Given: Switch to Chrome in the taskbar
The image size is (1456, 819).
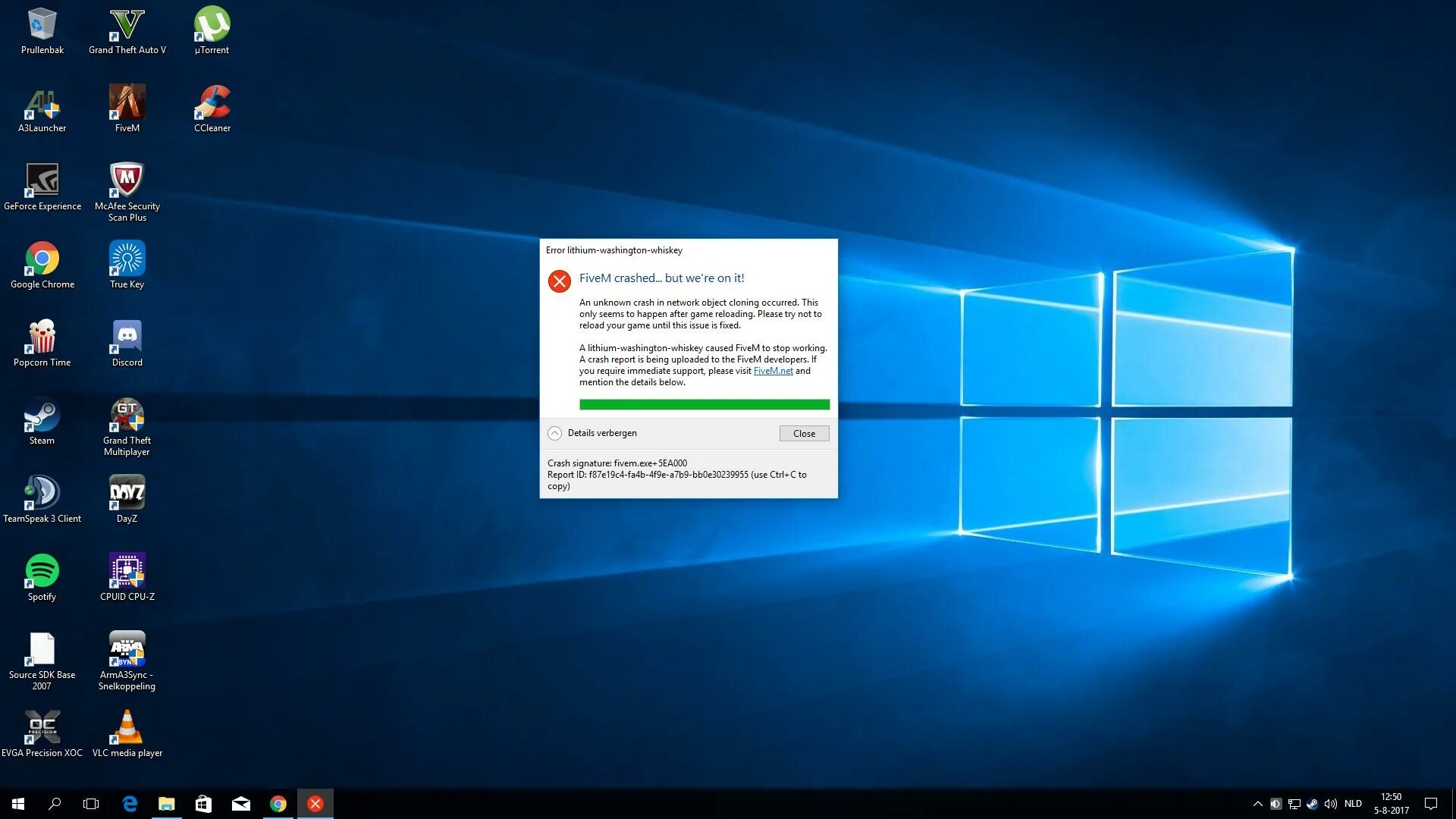Looking at the screenshot, I should click(278, 804).
